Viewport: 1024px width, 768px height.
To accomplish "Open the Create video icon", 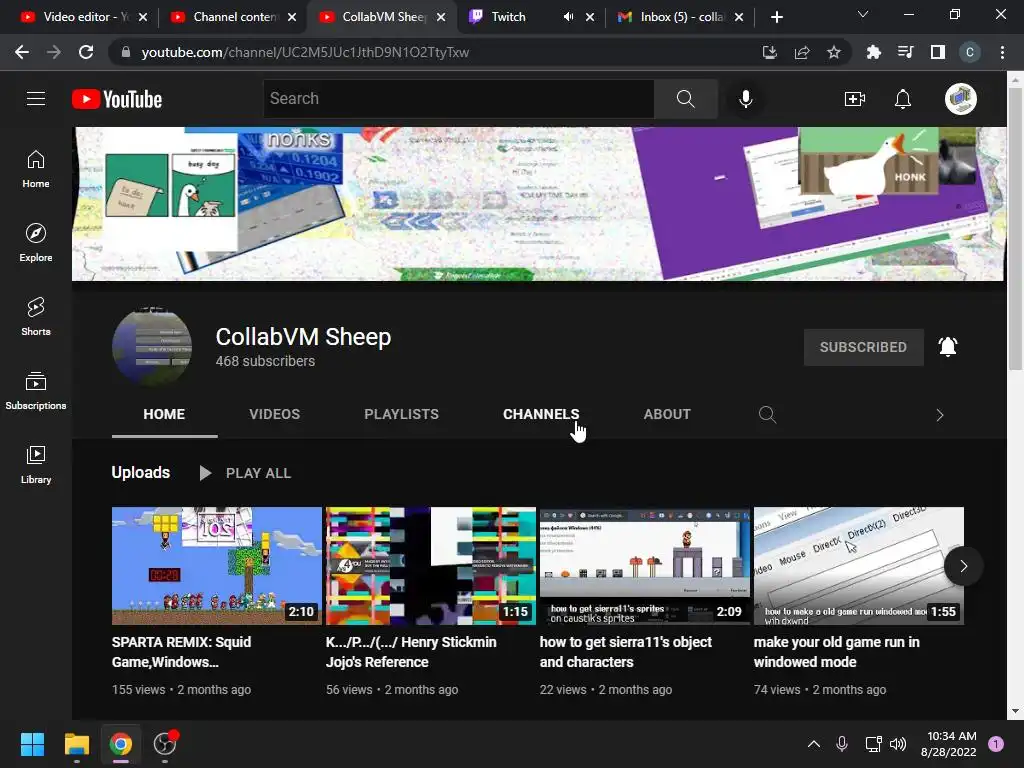I will (x=854, y=99).
